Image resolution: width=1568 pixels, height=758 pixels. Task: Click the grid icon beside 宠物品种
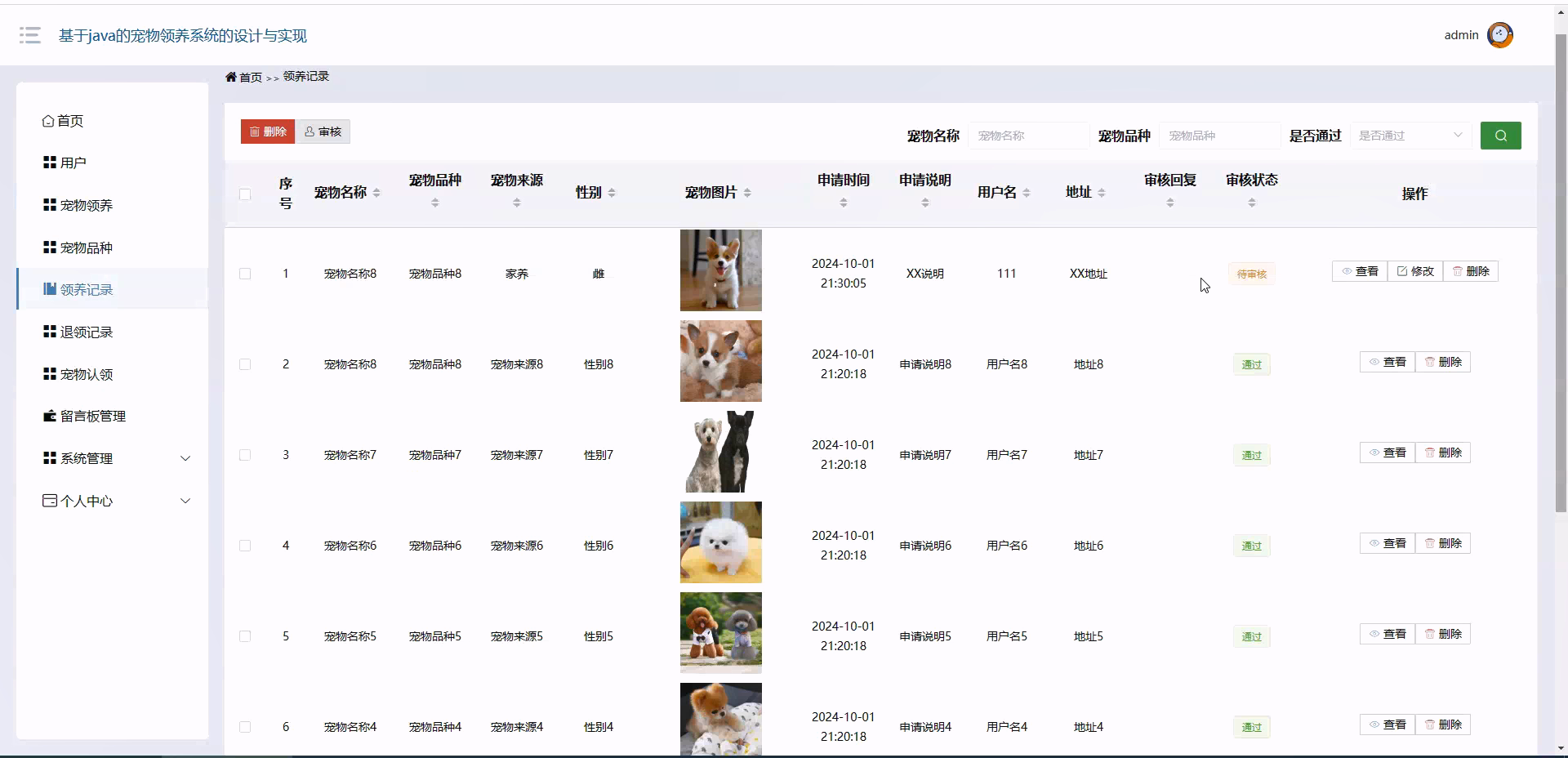coord(50,247)
